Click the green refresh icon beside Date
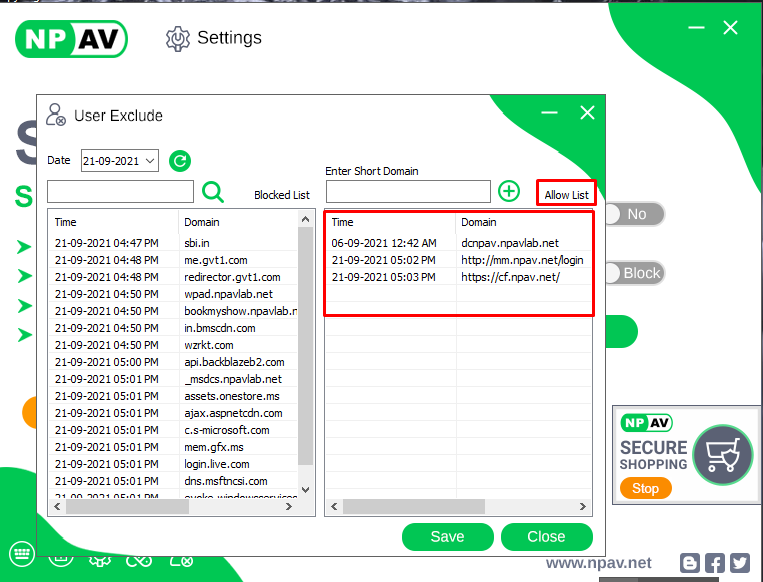The image size is (763, 582). coord(180,160)
